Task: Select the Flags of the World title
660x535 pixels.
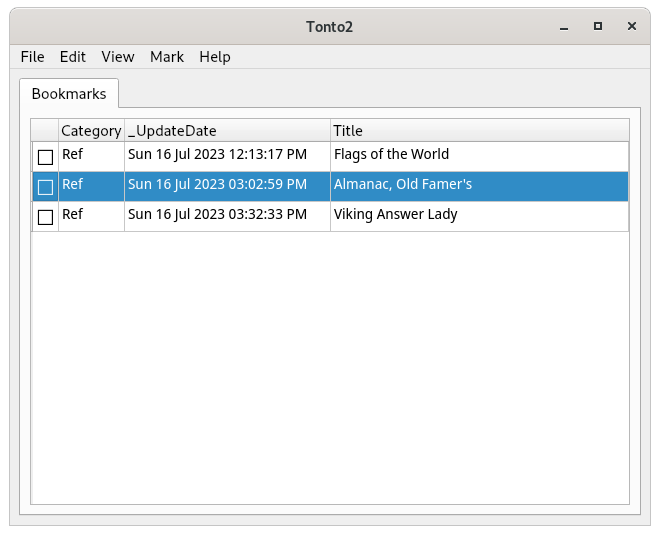Action: 391,155
